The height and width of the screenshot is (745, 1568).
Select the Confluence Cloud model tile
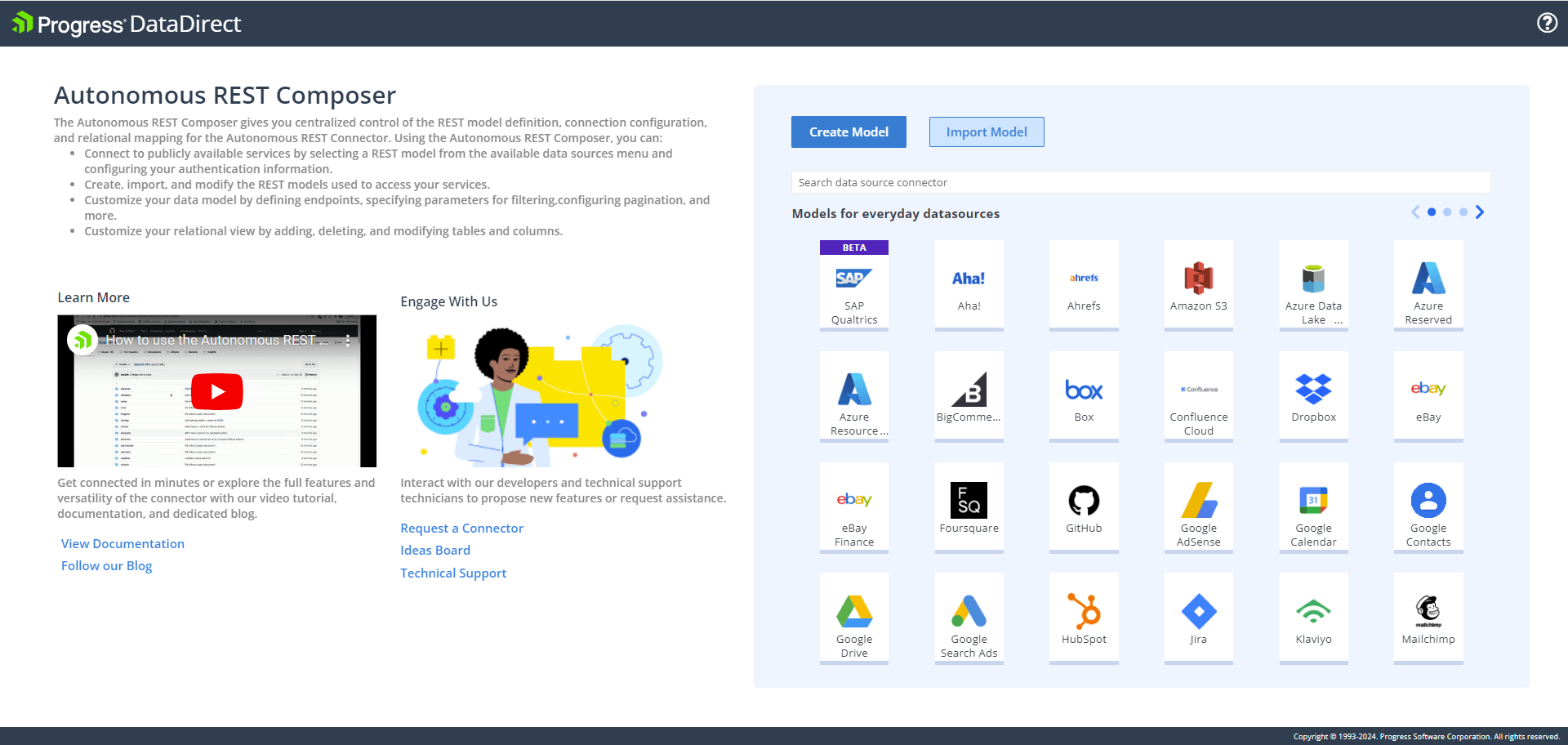tap(1199, 396)
